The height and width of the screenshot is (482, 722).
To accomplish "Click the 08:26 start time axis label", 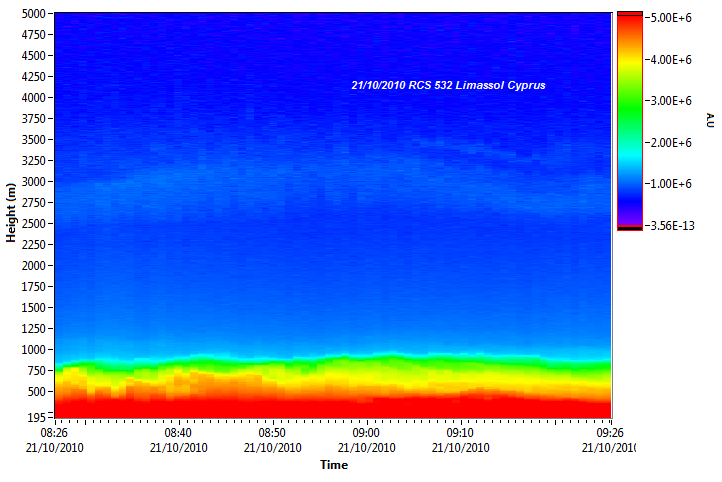I will tap(54, 434).
